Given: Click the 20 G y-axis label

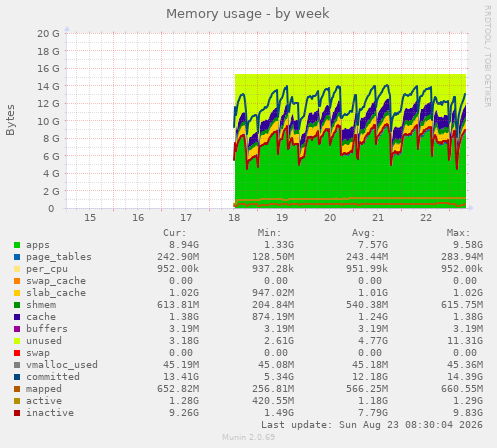Looking at the screenshot, I should 48,33.
